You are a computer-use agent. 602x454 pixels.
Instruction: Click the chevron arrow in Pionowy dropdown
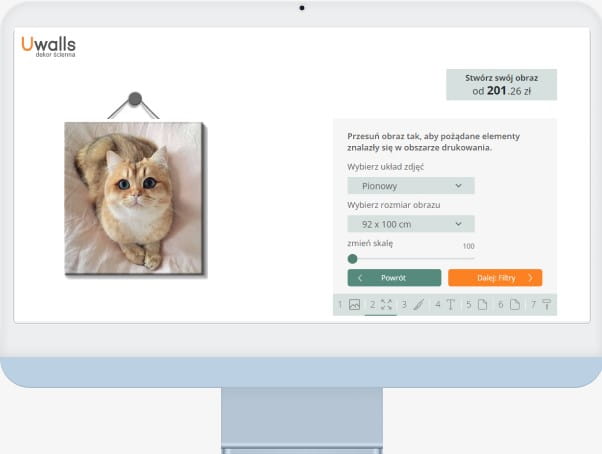[x=458, y=186]
